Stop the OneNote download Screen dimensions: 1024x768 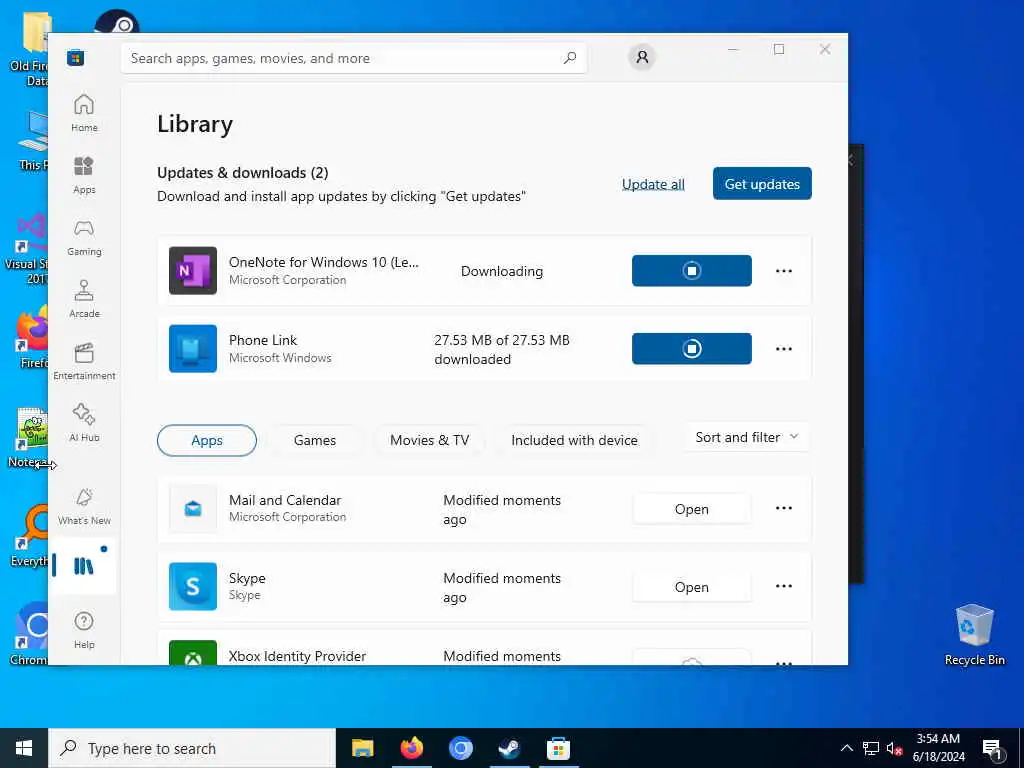click(x=692, y=270)
